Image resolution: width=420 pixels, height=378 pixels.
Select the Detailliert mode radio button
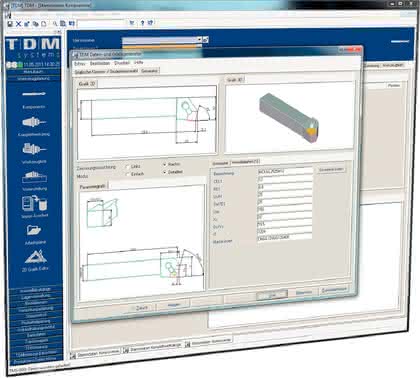point(164,172)
